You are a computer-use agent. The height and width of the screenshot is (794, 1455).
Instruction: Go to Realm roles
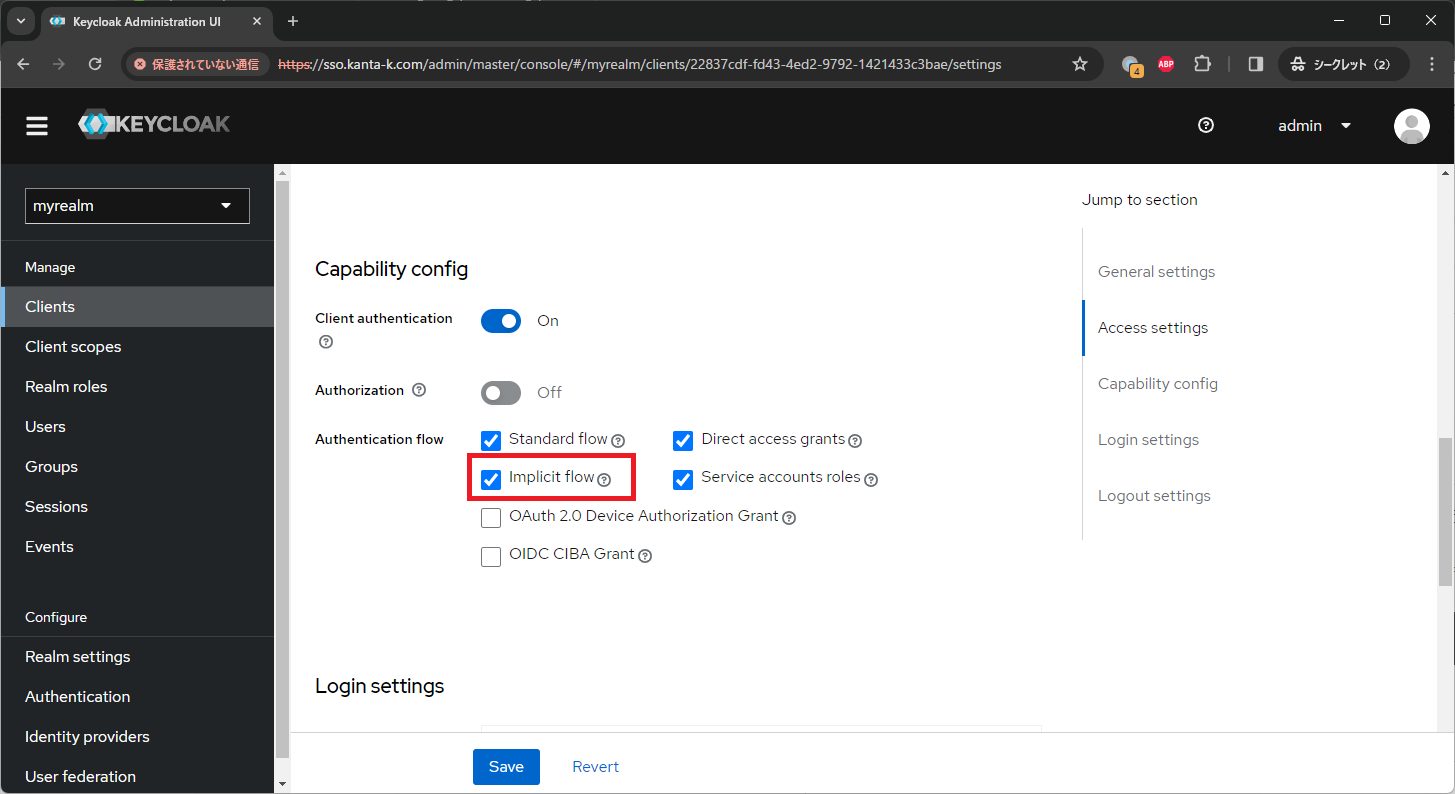[x=137, y=387]
